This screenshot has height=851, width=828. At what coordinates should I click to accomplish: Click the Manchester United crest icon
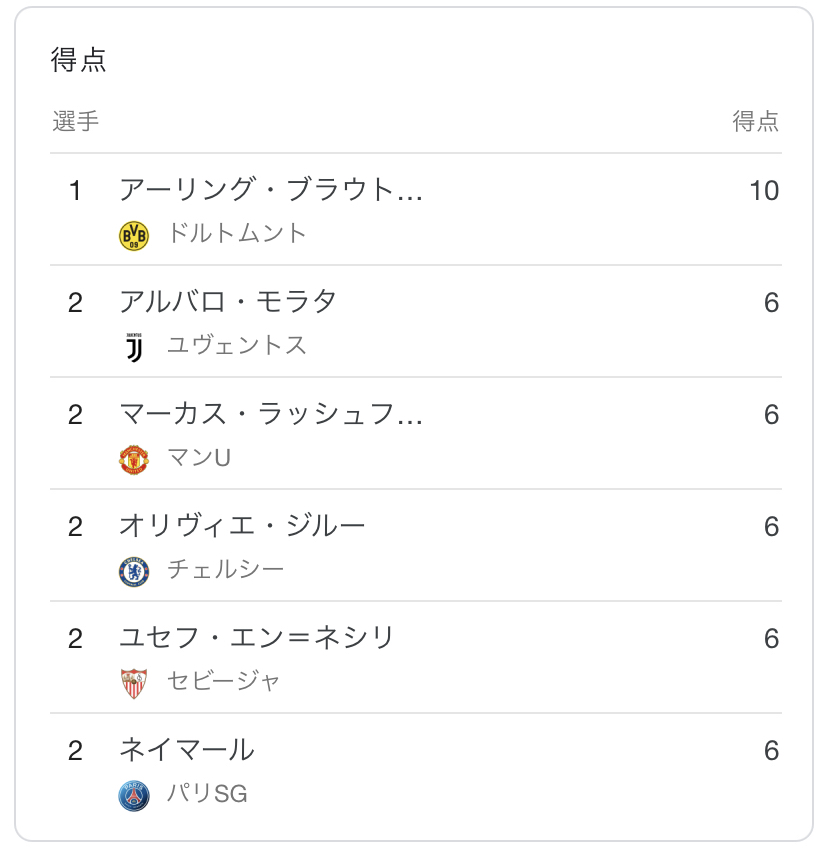pos(134,459)
